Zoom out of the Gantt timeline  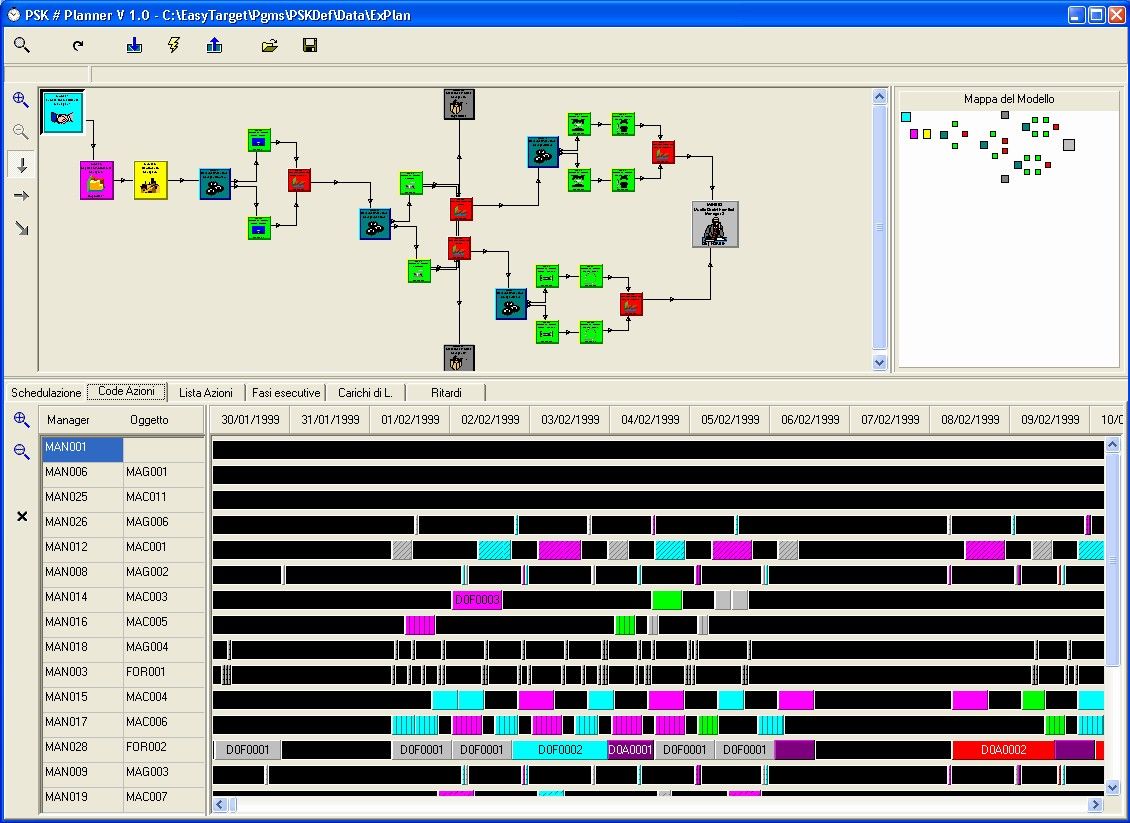click(x=22, y=452)
